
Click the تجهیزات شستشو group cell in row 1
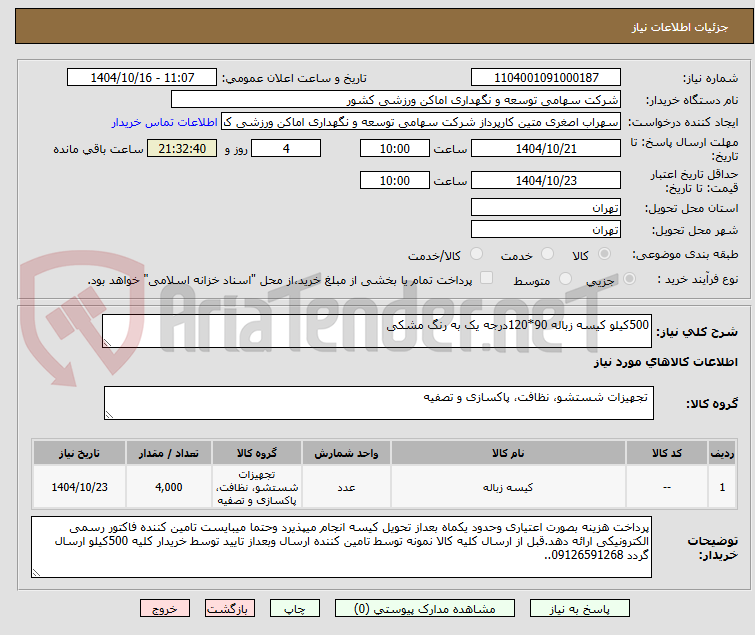coord(257,487)
